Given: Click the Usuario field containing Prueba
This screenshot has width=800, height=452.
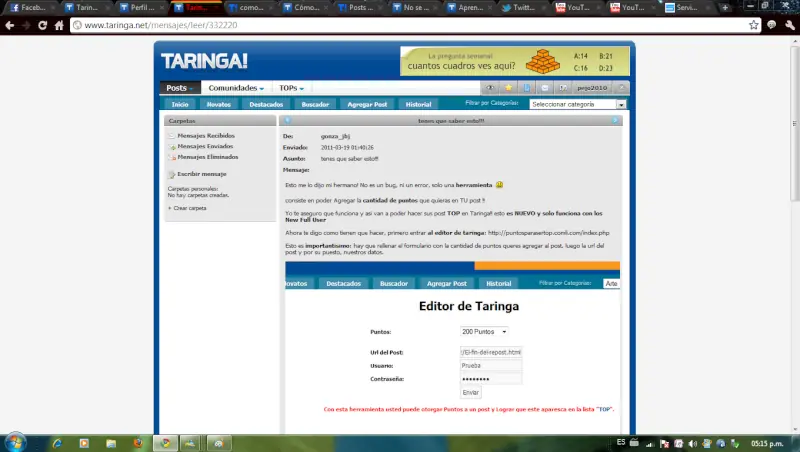Looking at the screenshot, I should tap(491, 365).
